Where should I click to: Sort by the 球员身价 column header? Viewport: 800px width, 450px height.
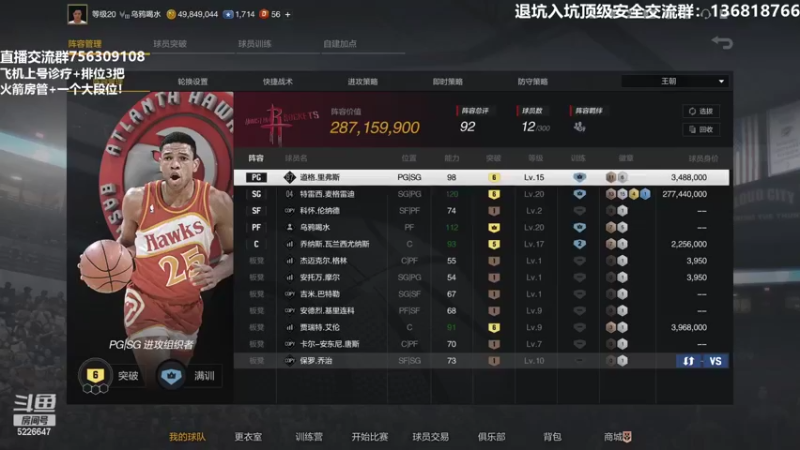pyautogui.click(x=703, y=159)
